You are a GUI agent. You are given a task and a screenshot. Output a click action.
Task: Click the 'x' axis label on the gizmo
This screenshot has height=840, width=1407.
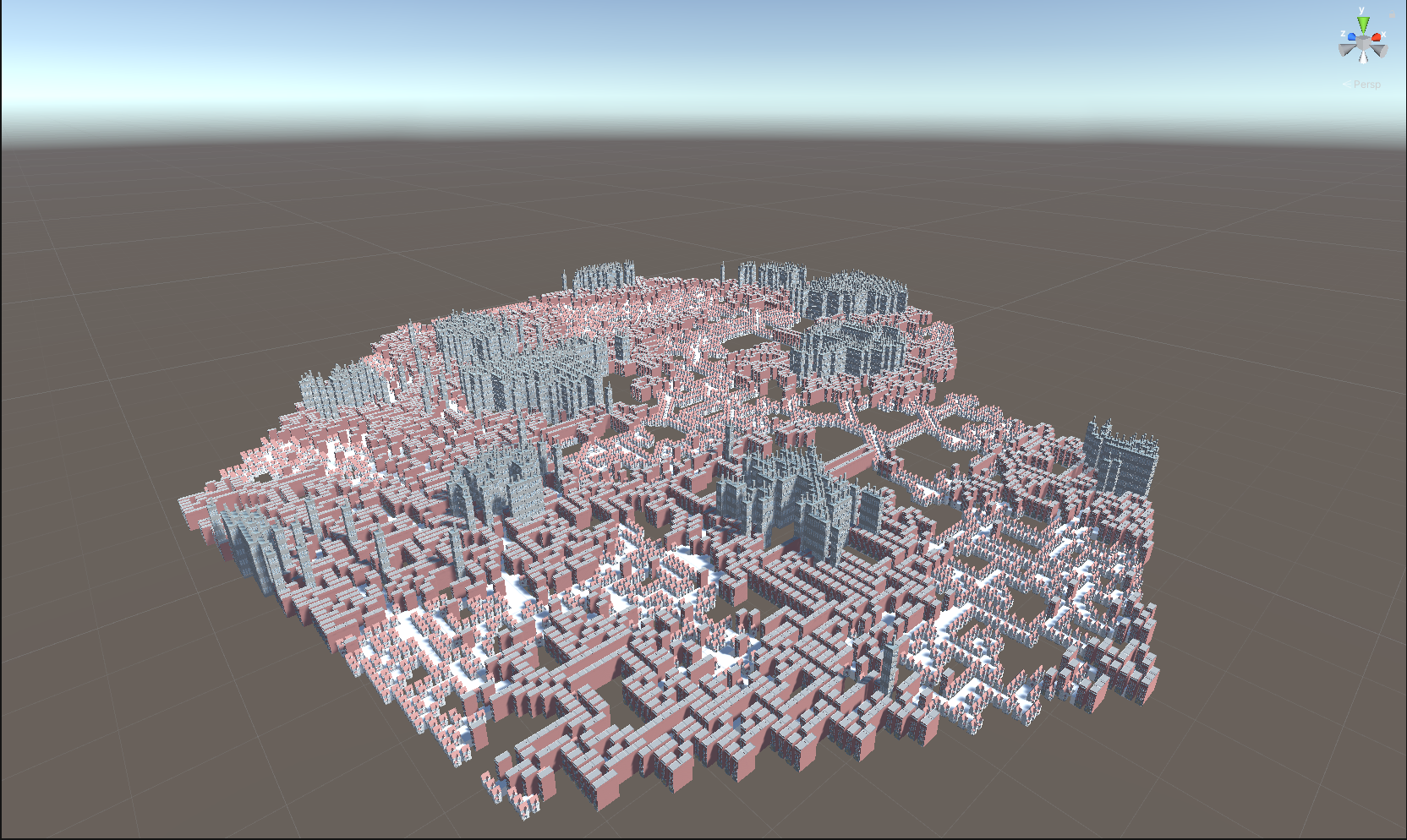(1383, 34)
